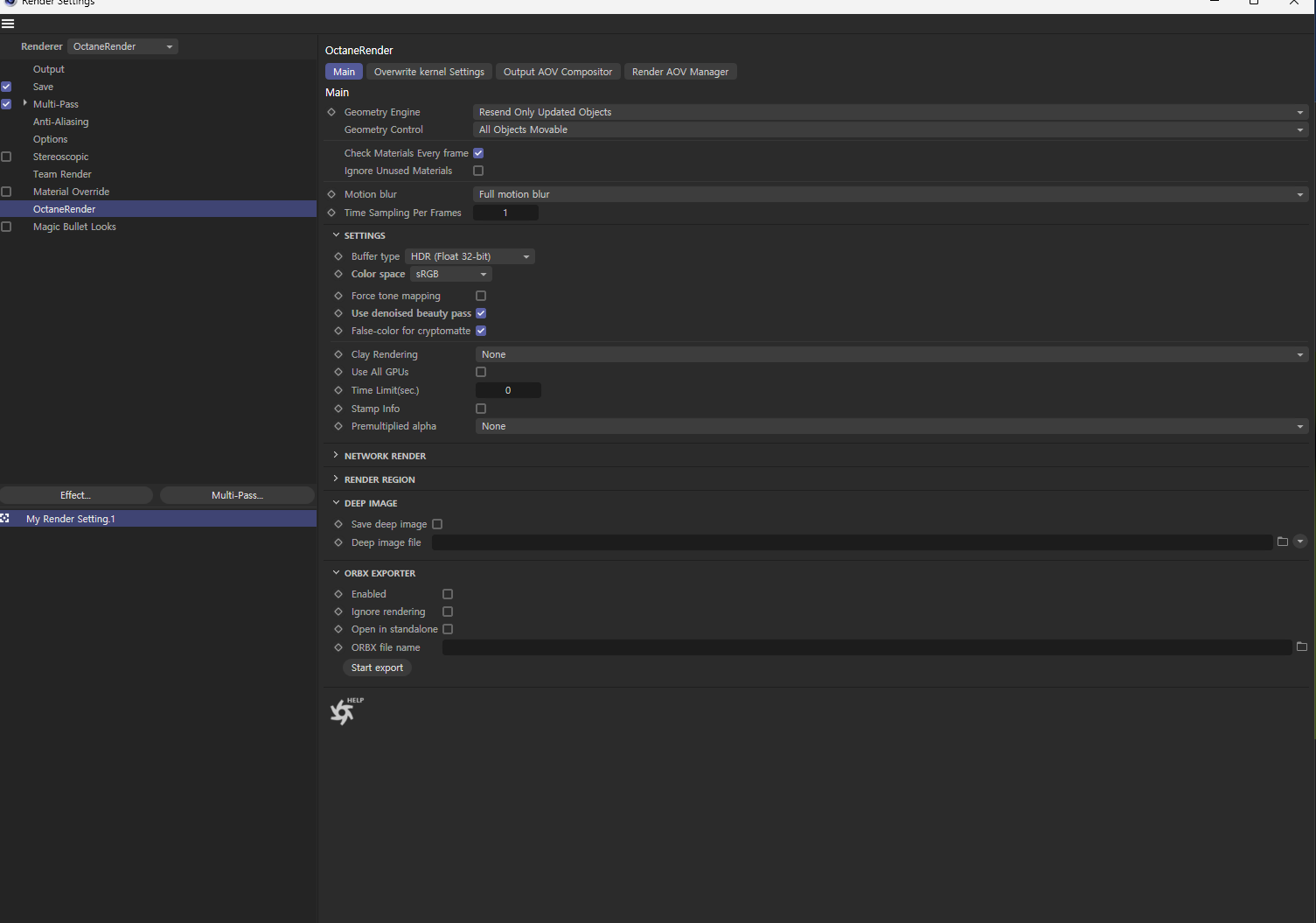Image resolution: width=1316 pixels, height=923 pixels.
Task: Browse folder for Deep image file
Action: tap(1283, 542)
